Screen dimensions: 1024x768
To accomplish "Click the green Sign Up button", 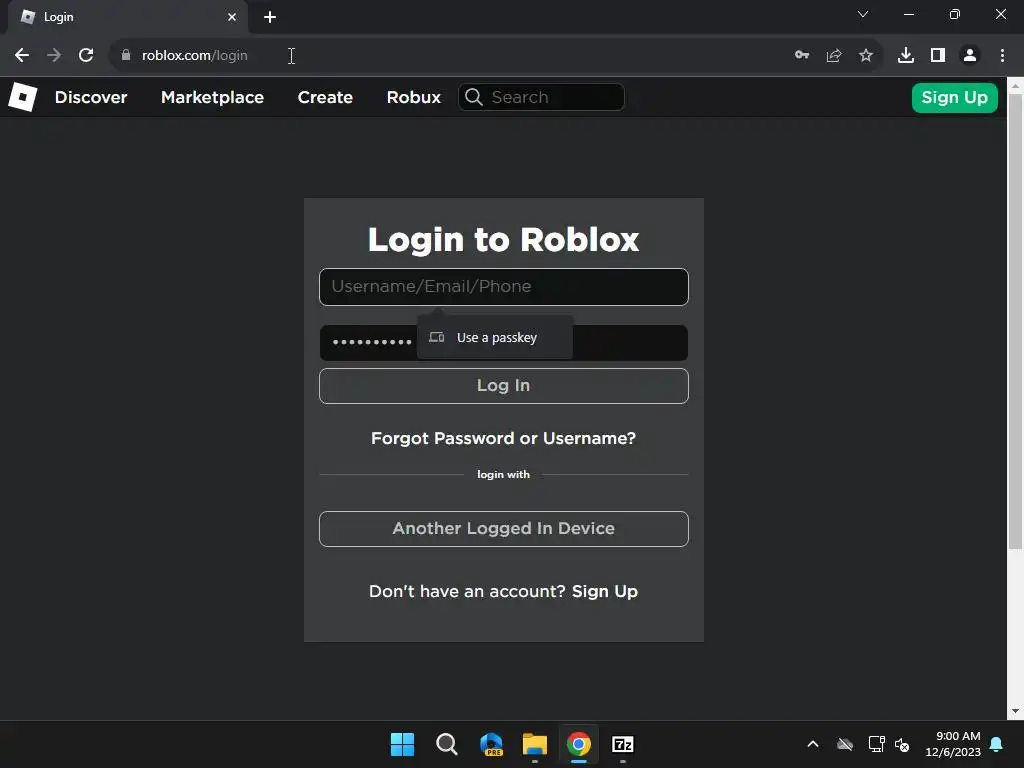I will pyautogui.click(x=954, y=97).
